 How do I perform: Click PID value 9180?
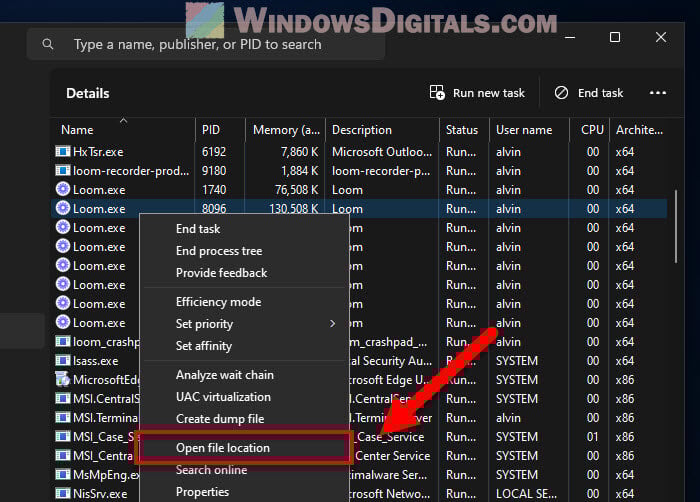tap(214, 171)
